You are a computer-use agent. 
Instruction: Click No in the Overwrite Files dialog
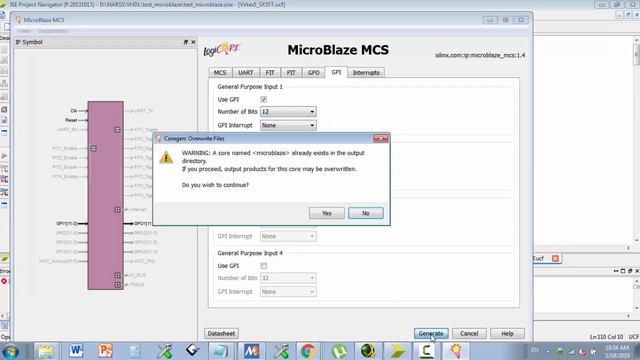coord(365,213)
